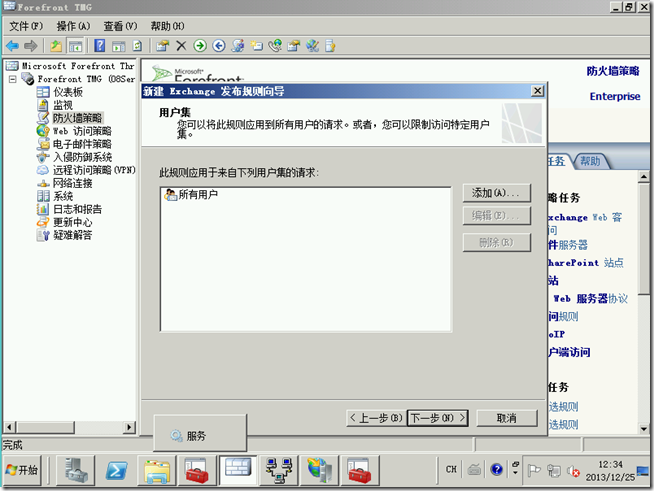Select 防火墙策略 node in the tree

coord(77,118)
